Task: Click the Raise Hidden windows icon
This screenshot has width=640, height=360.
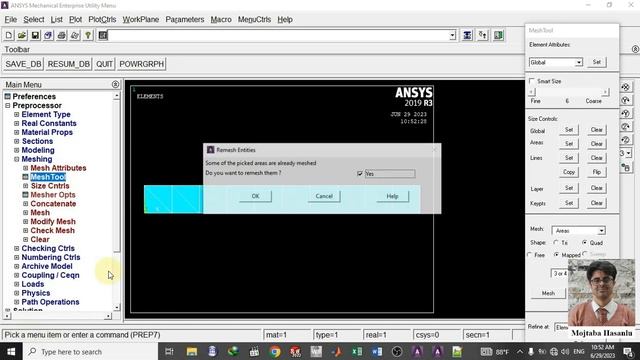Action: tap(467, 36)
